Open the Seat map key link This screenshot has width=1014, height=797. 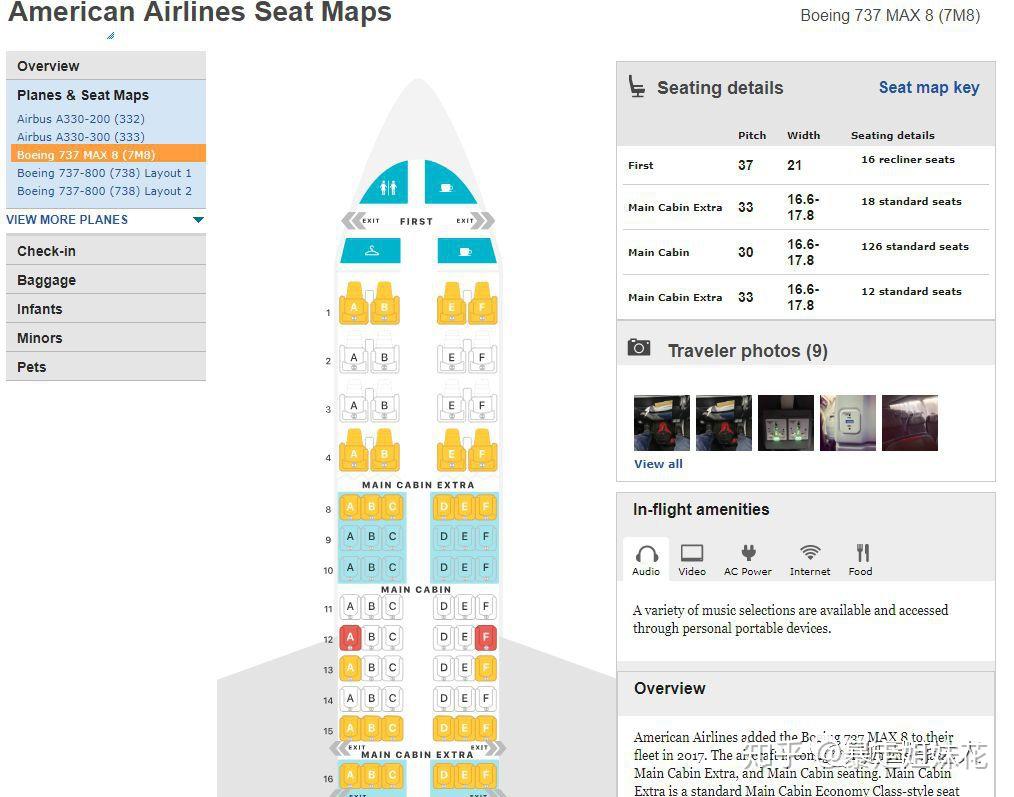click(x=929, y=88)
